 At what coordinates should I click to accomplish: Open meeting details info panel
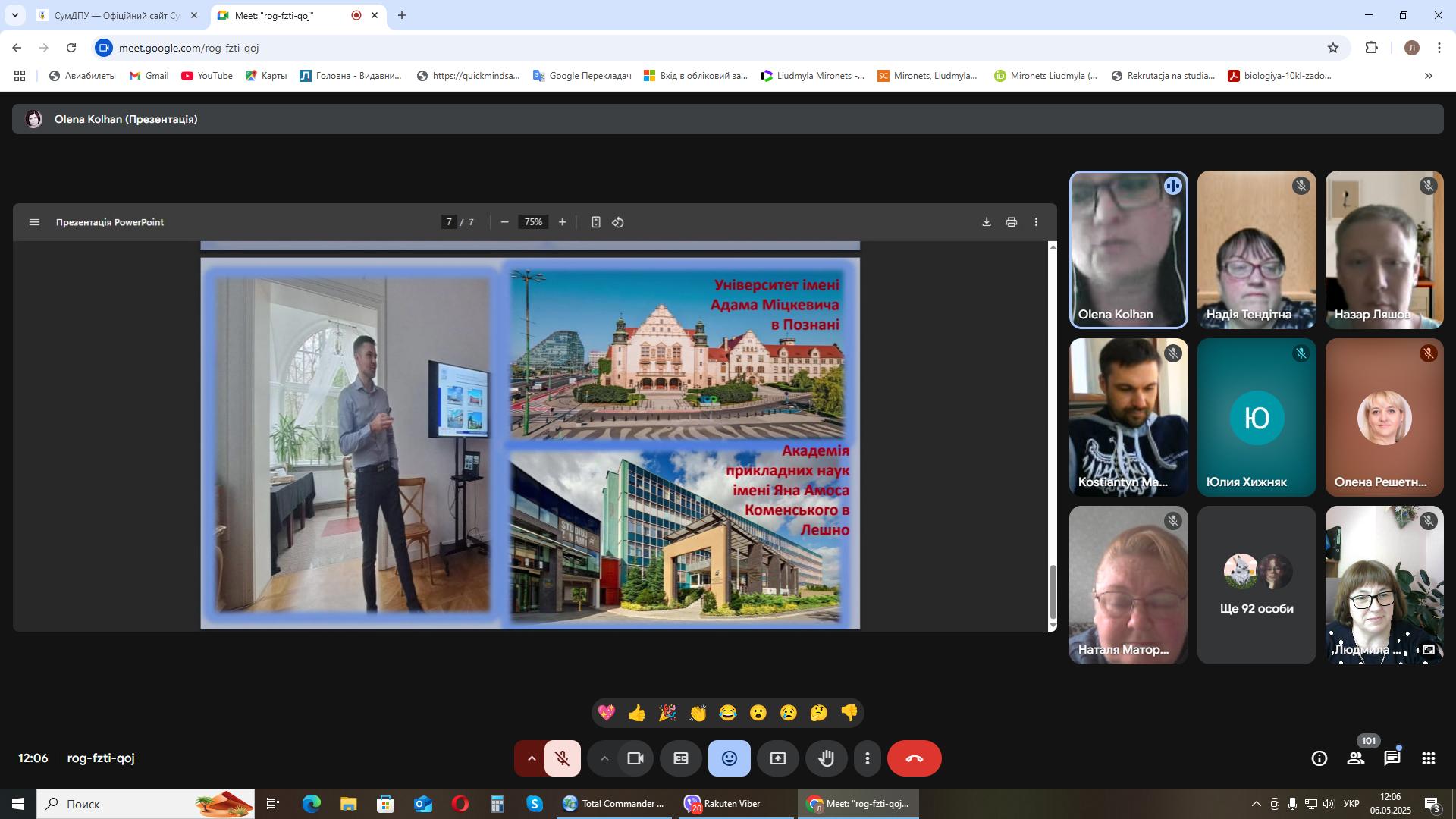[x=1319, y=758]
